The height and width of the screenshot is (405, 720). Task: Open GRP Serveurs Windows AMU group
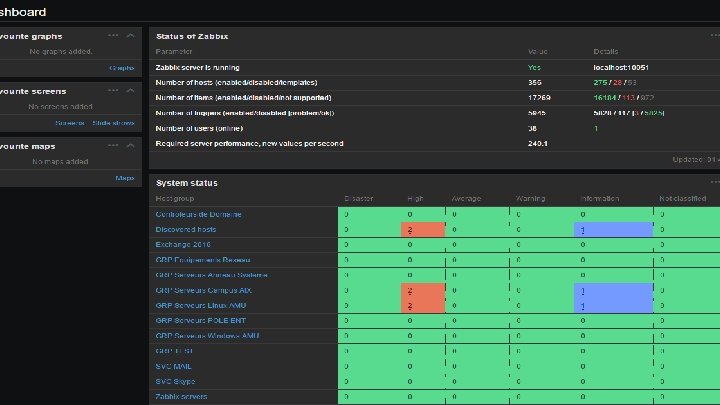click(x=207, y=336)
